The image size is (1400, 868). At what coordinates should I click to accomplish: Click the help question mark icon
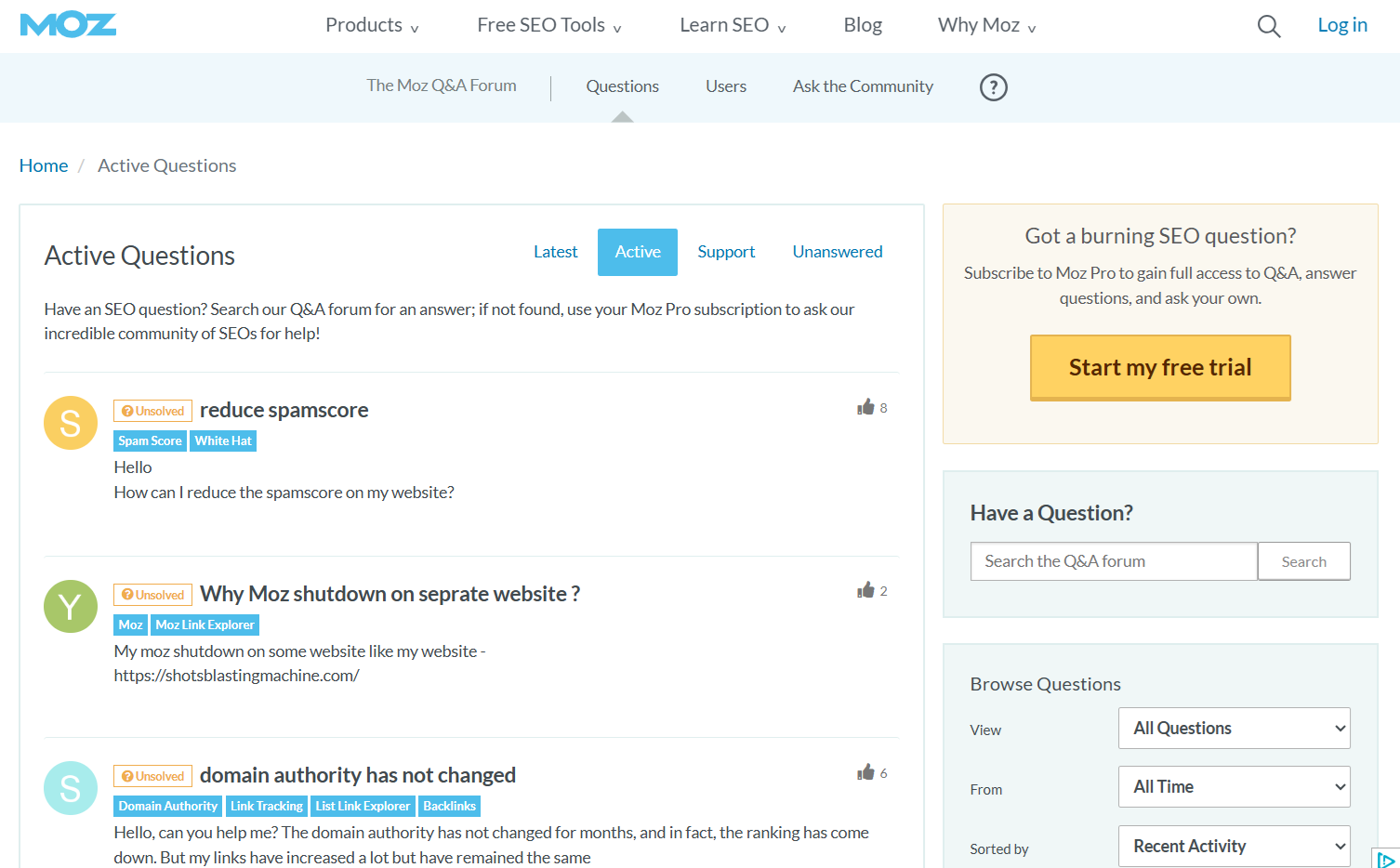993,87
